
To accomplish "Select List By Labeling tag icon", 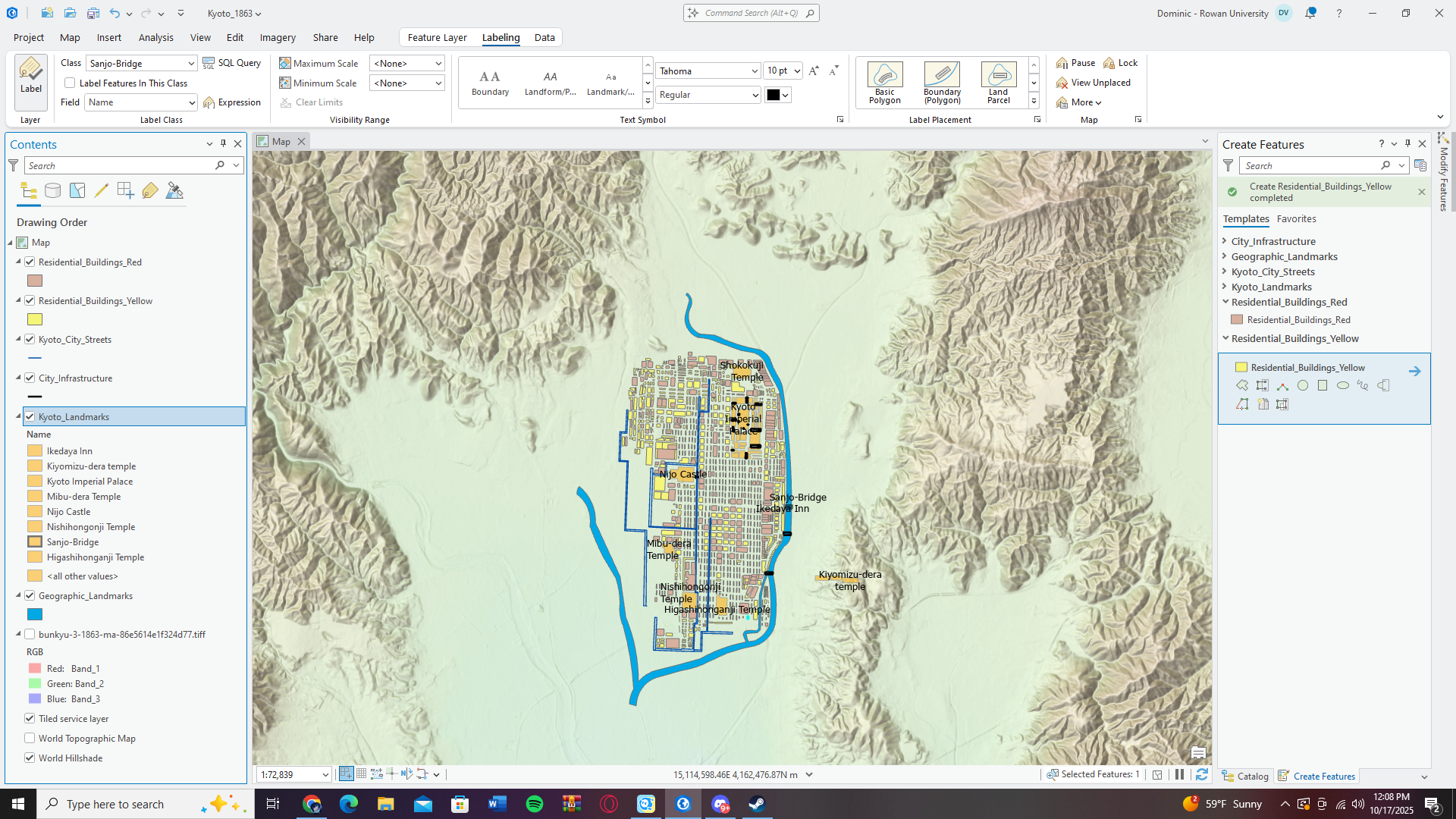I will 150,190.
